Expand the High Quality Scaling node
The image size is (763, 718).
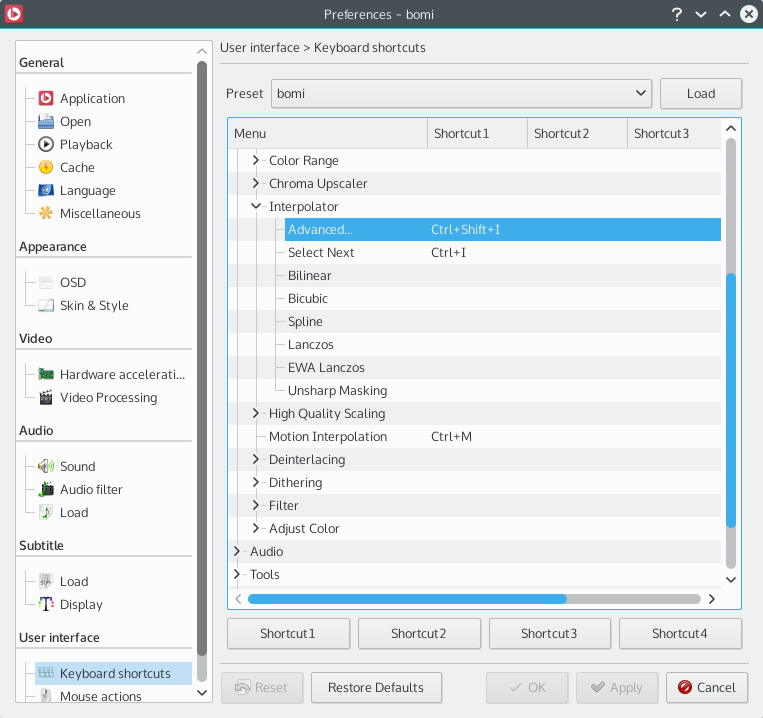click(256, 413)
